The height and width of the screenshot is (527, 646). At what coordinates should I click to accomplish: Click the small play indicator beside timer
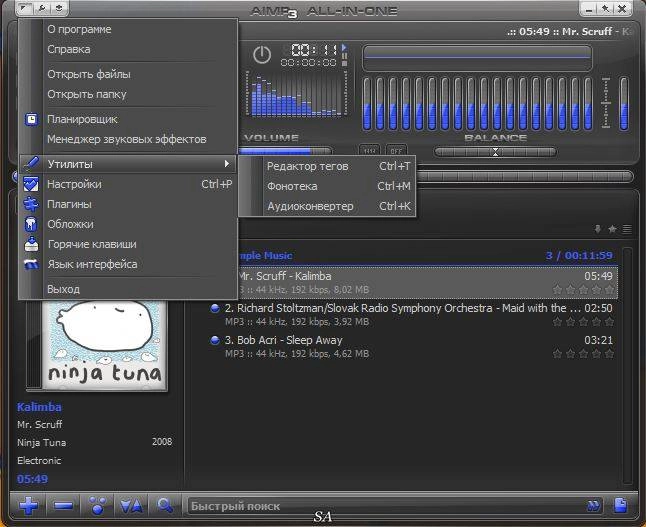click(x=344, y=47)
